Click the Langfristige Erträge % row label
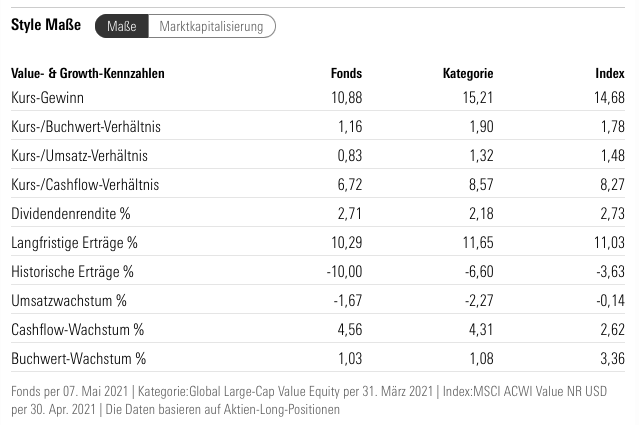This screenshot has height=425, width=639. coord(74,243)
